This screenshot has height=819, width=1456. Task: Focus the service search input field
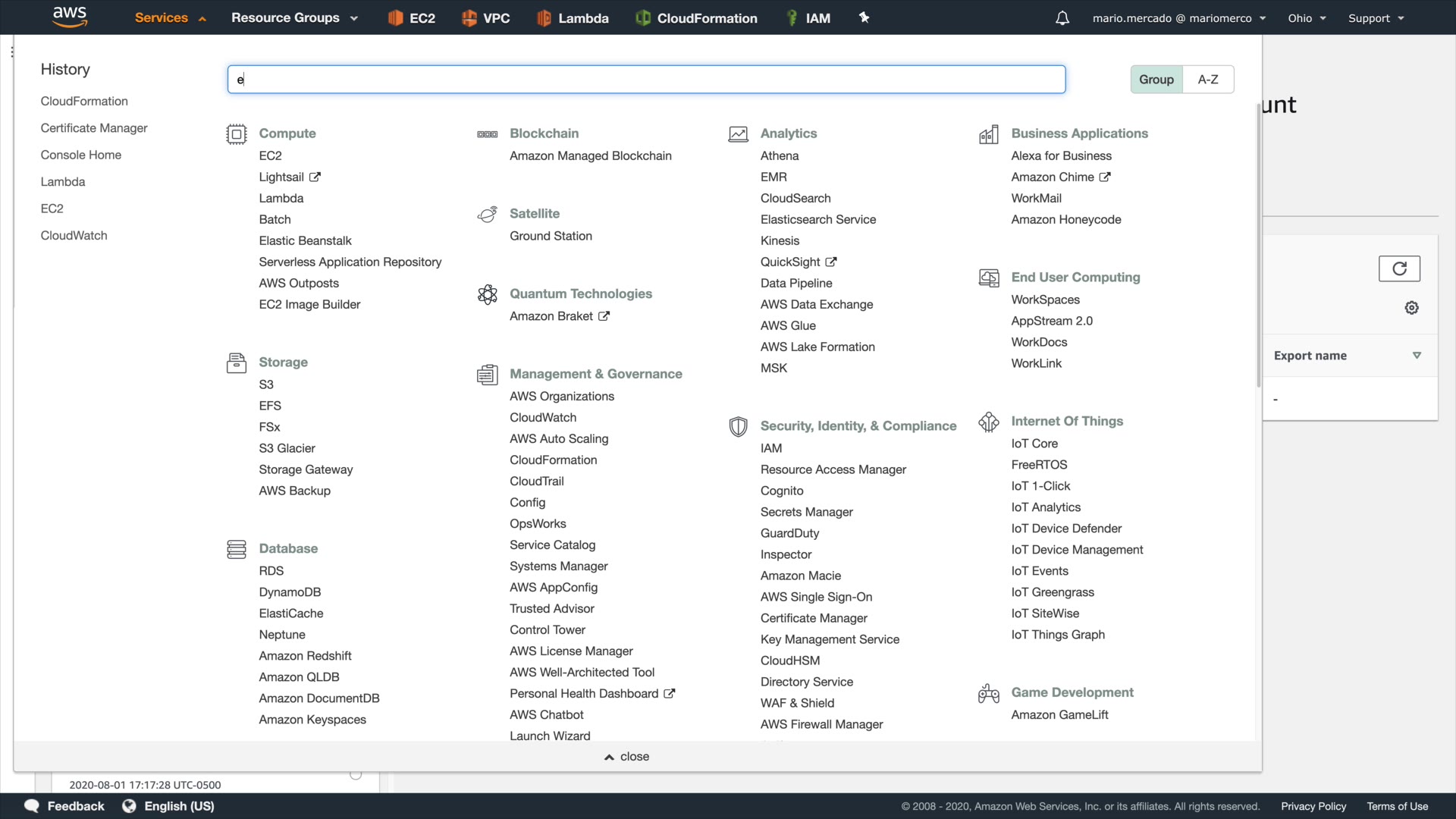[646, 80]
